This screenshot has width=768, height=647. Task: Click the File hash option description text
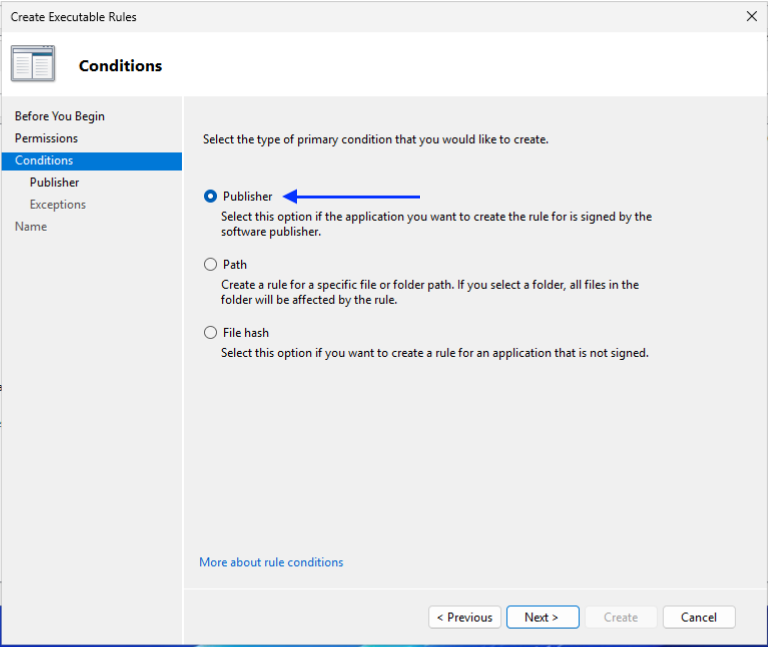click(x=434, y=353)
